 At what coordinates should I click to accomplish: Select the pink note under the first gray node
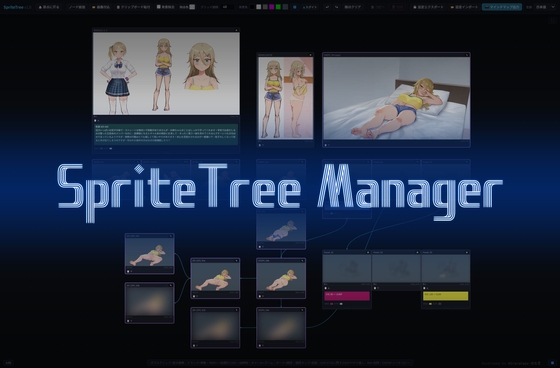tap(347, 296)
